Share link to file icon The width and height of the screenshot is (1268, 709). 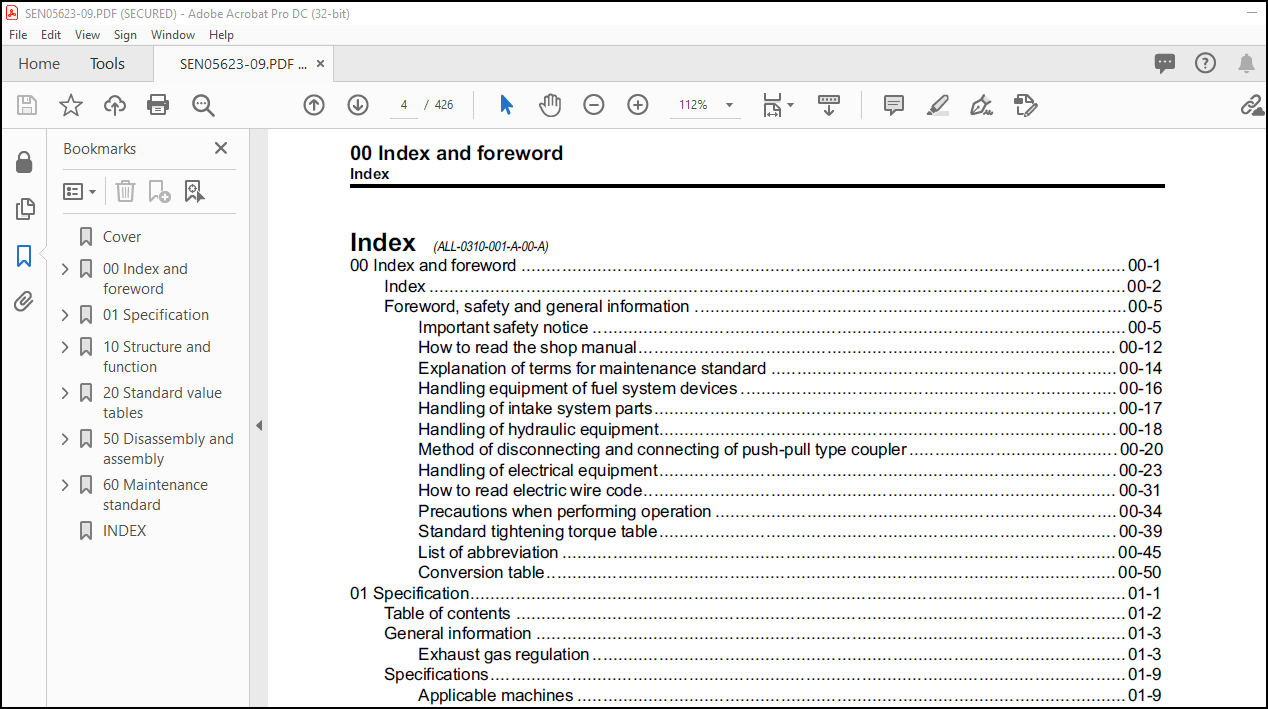coord(1252,105)
